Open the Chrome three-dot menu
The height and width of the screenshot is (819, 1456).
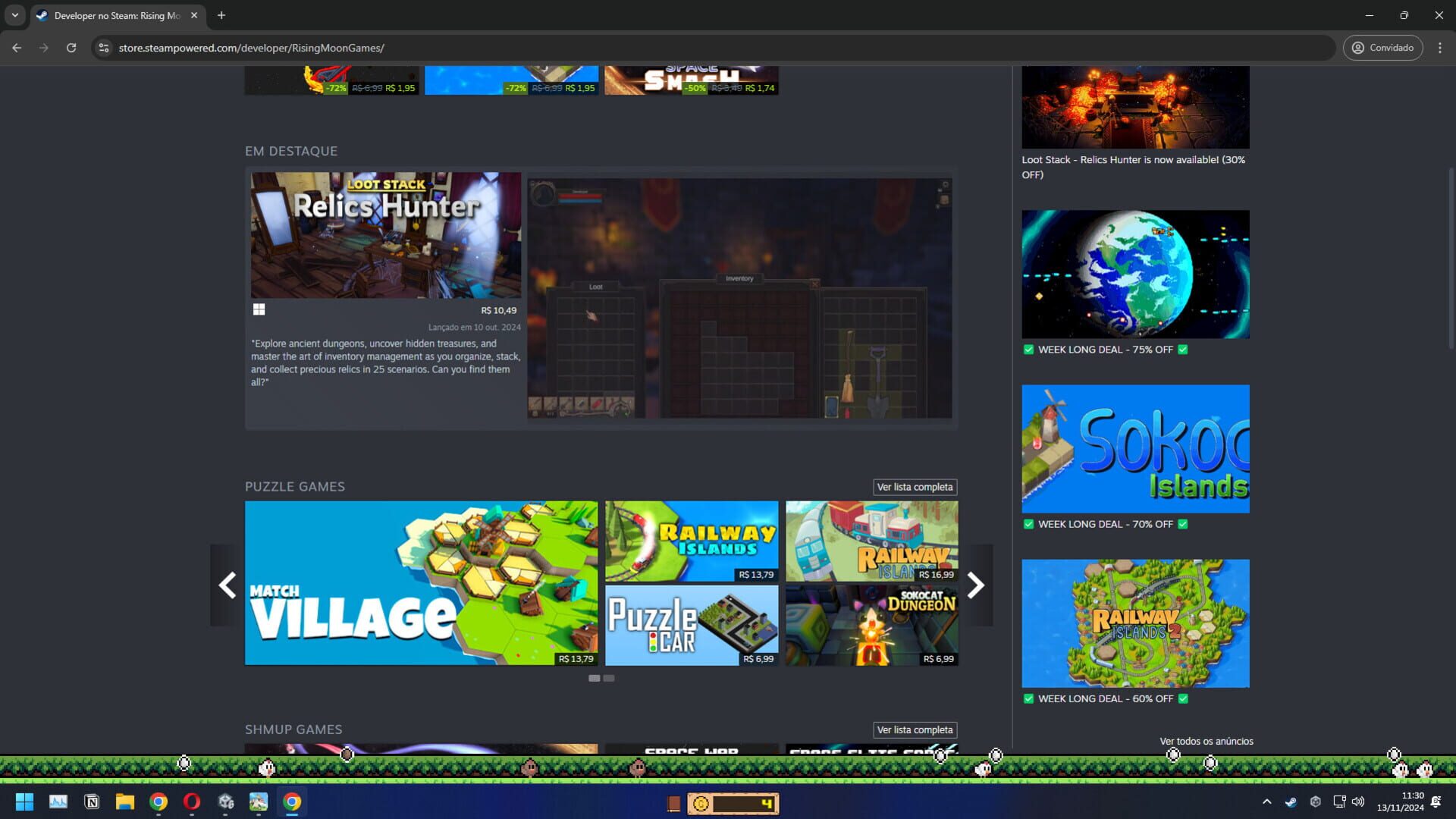pyautogui.click(x=1441, y=47)
